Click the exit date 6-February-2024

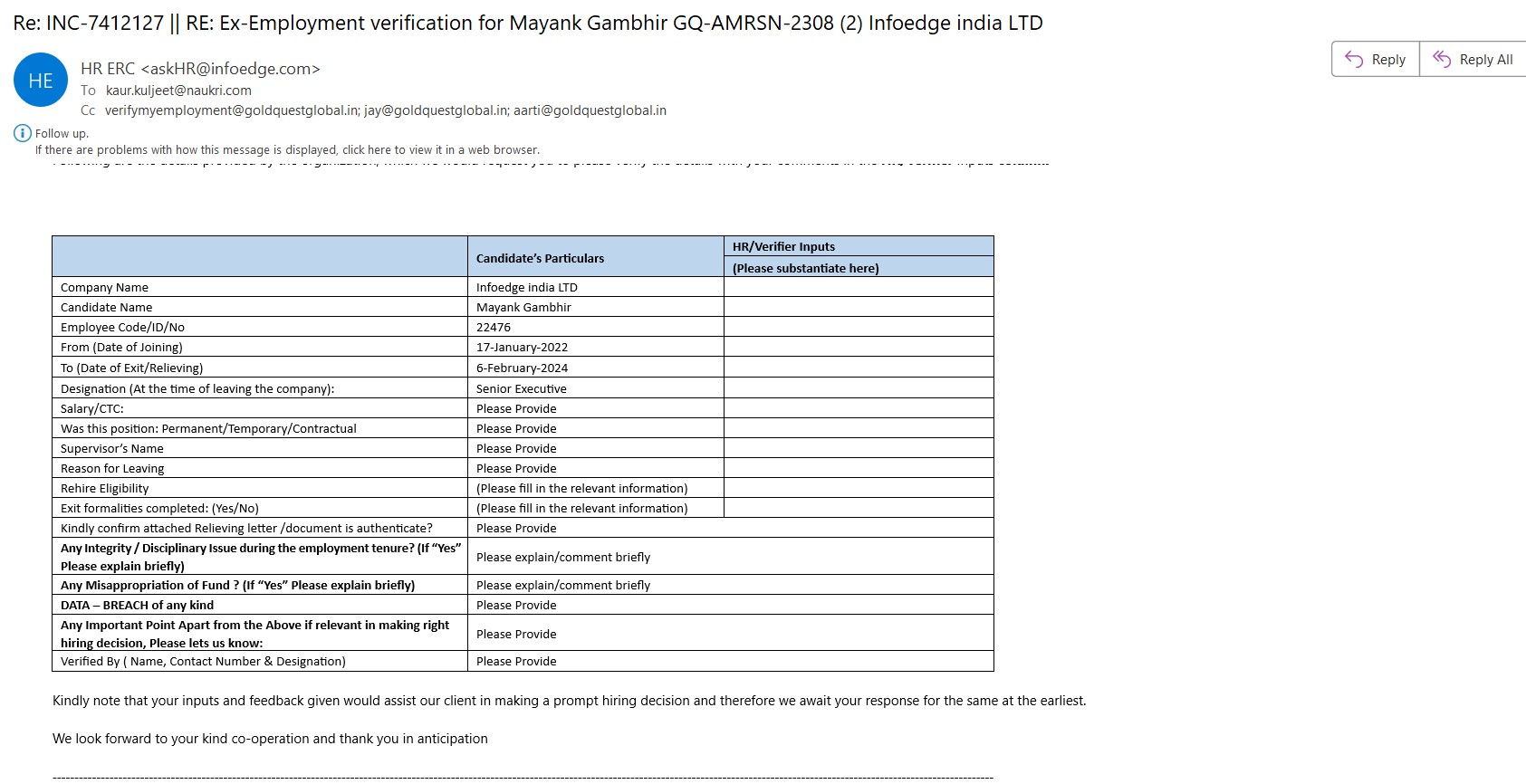pos(522,368)
